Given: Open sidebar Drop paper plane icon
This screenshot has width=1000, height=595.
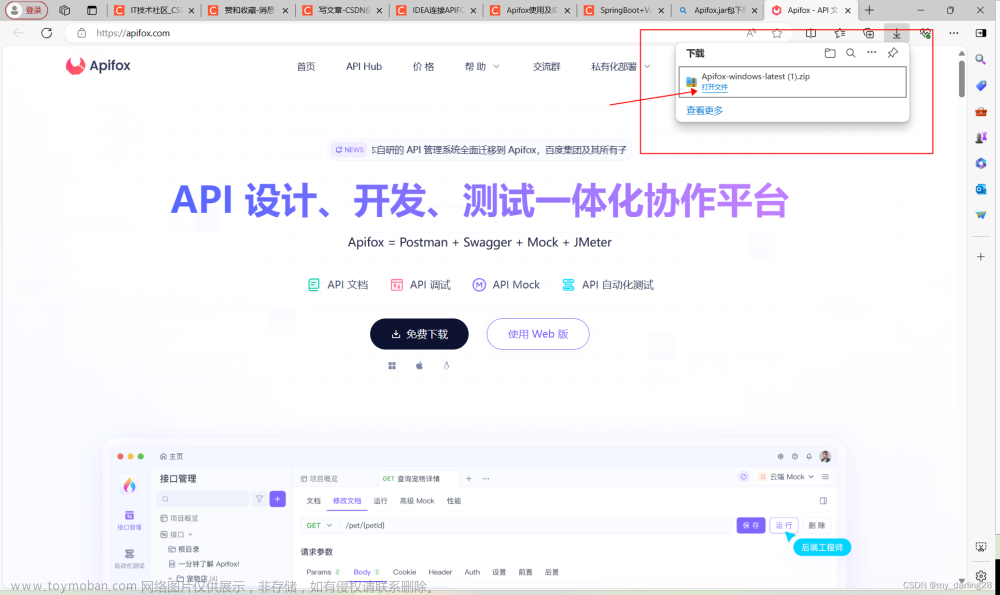Looking at the screenshot, I should click(x=981, y=215).
